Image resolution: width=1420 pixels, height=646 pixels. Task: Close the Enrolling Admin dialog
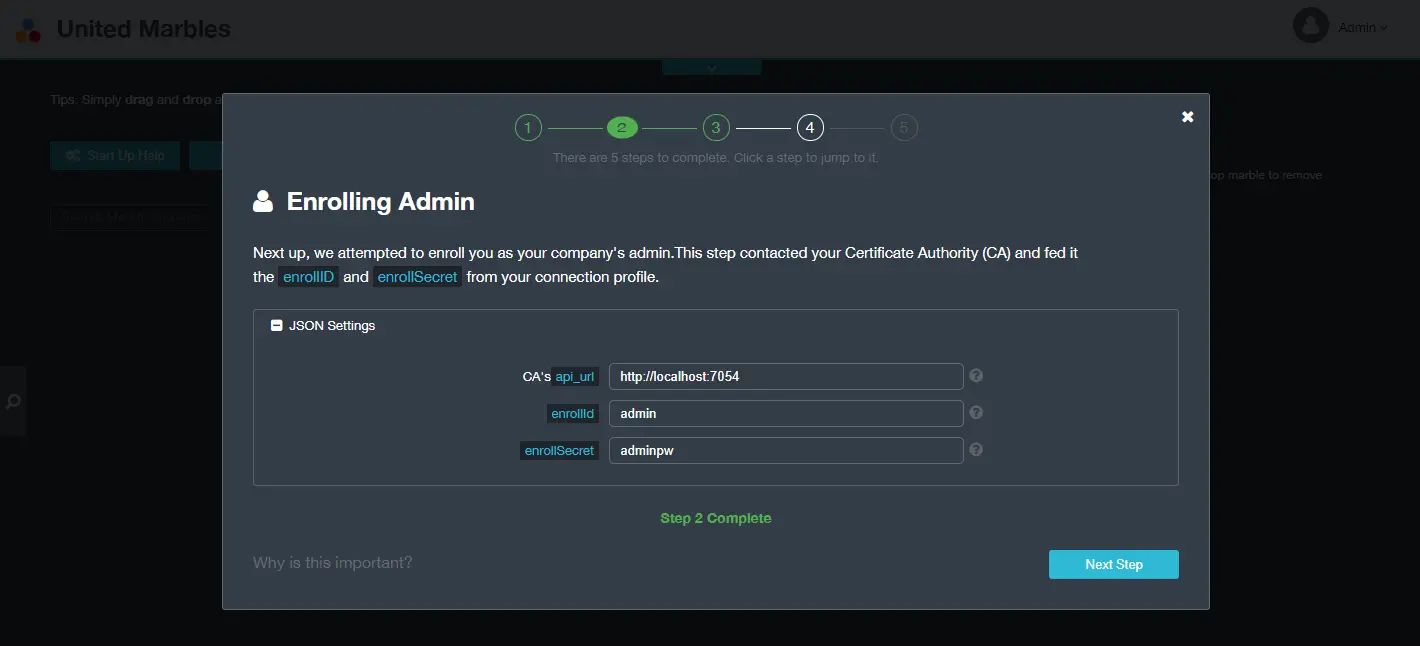pyautogui.click(x=1188, y=117)
